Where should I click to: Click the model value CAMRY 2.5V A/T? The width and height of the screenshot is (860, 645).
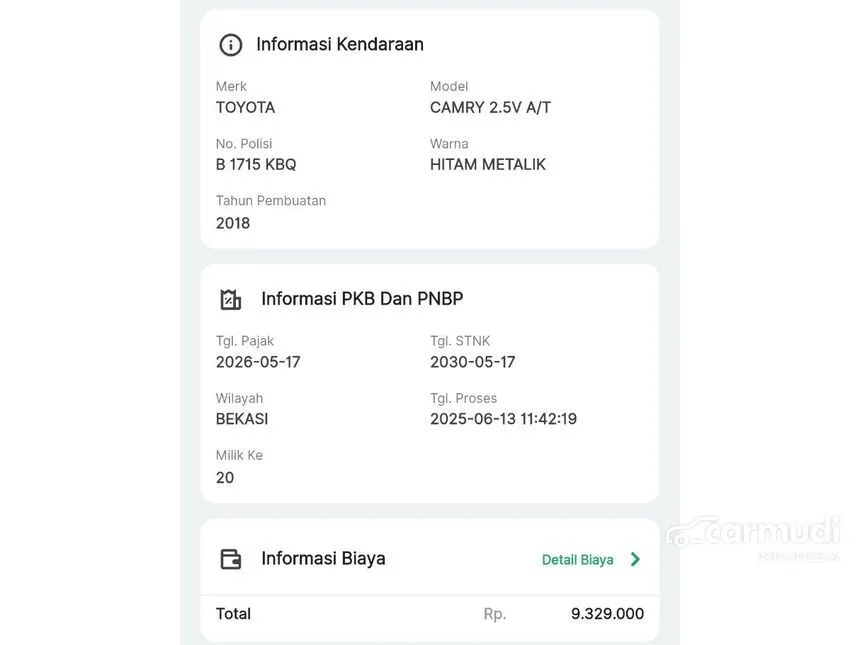pyautogui.click(x=490, y=107)
